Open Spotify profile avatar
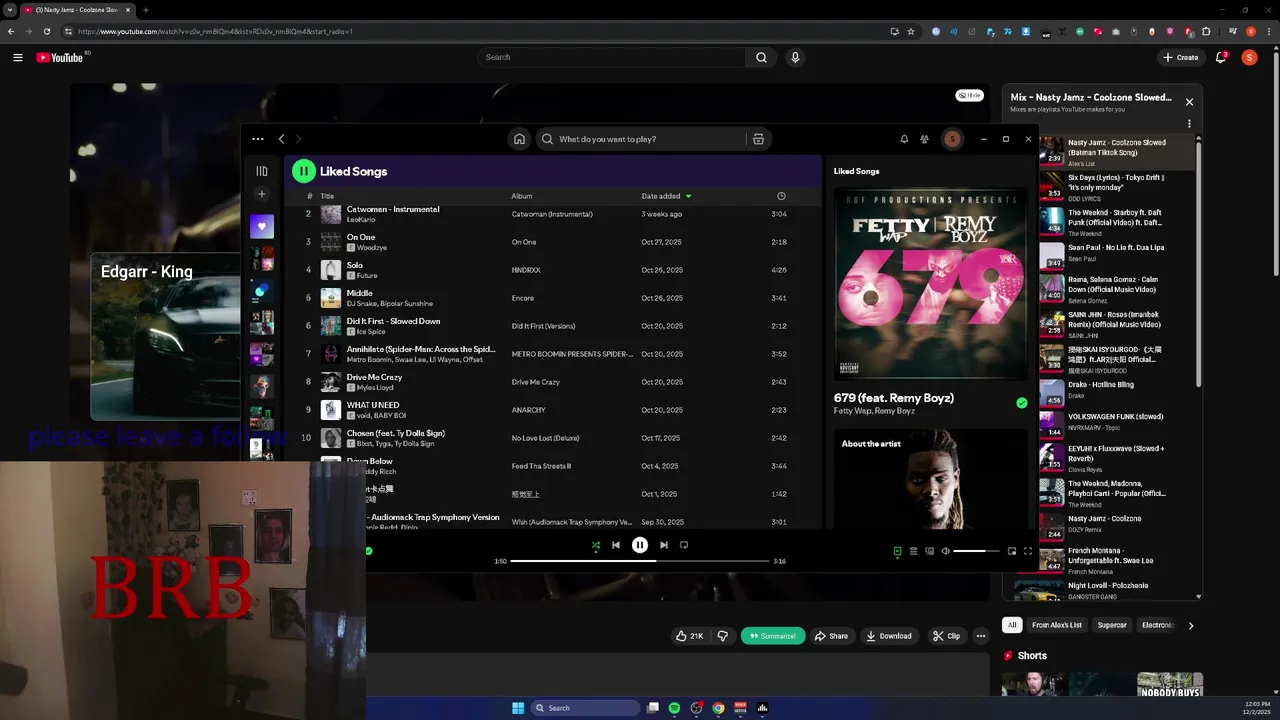Viewport: 1280px width, 720px height. 952,139
